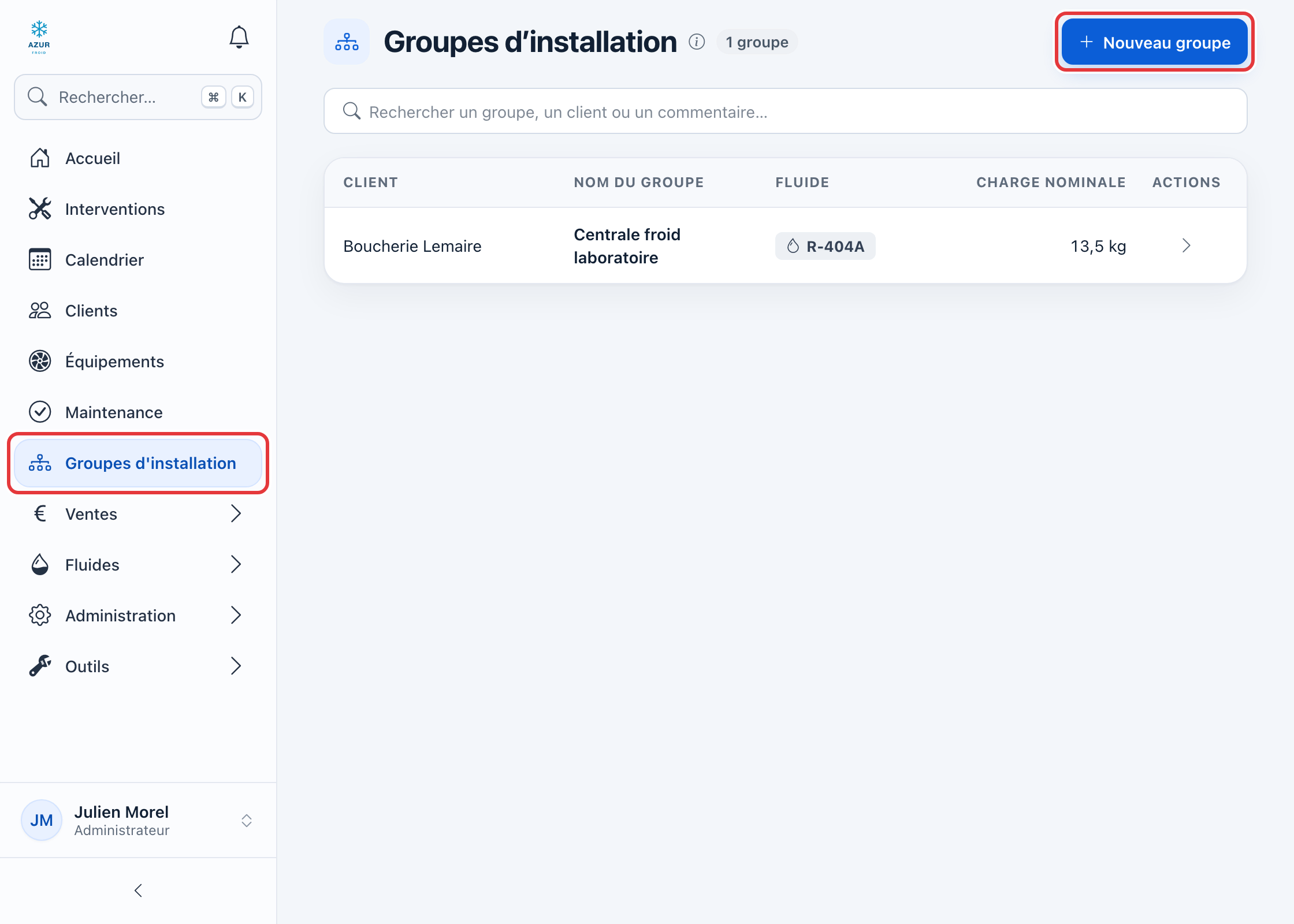Open the Clients section

[138, 311]
